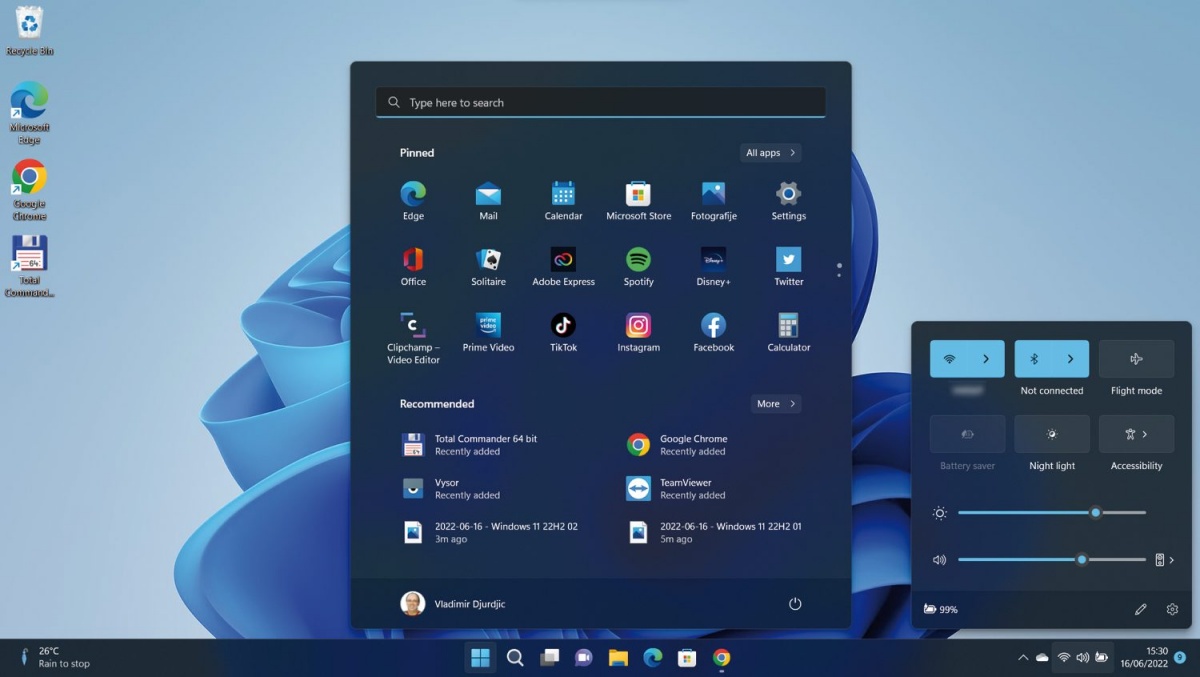Start the Solitaire game

pyautogui.click(x=488, y=267)
